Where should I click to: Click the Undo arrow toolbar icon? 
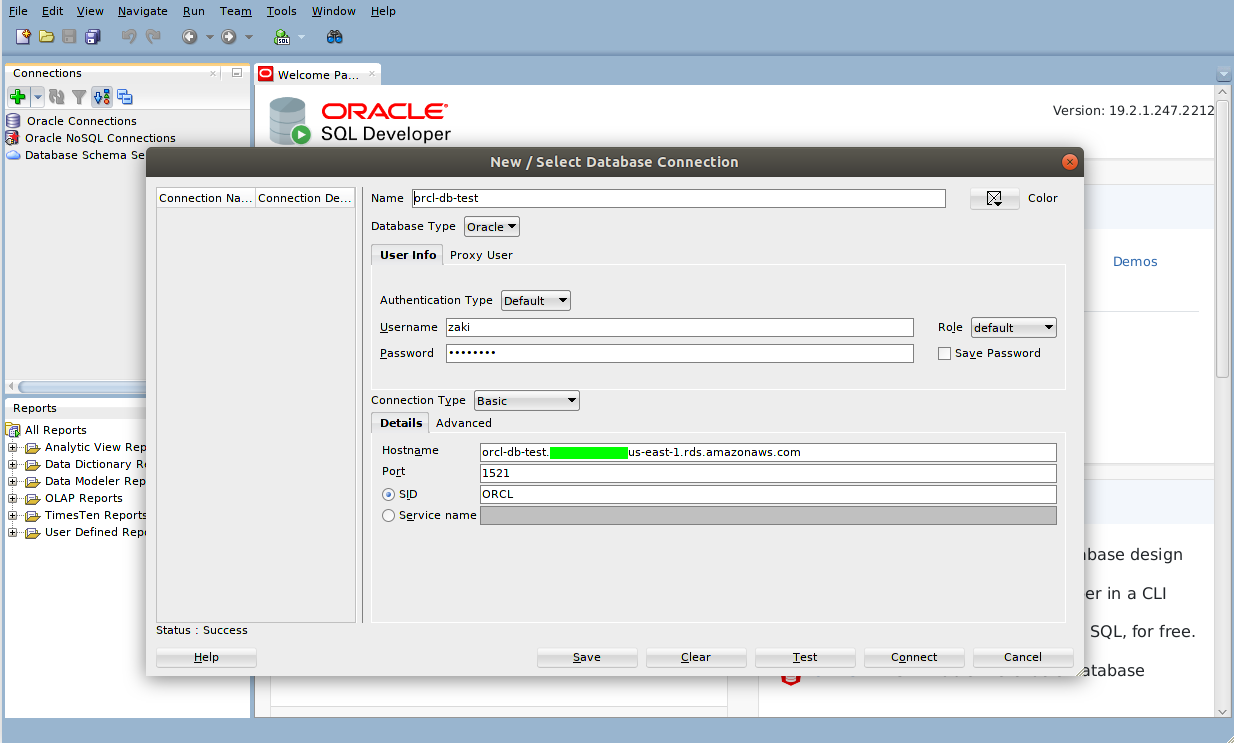(129, 37)
